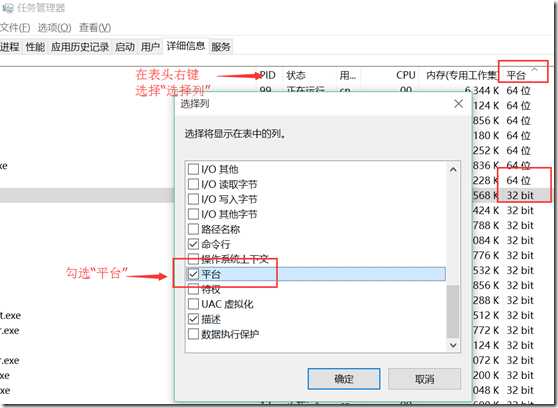Check the 路径名称 column option
Image resolution: width=558 pixels, height=408 pixels.
tap(193, 229)
